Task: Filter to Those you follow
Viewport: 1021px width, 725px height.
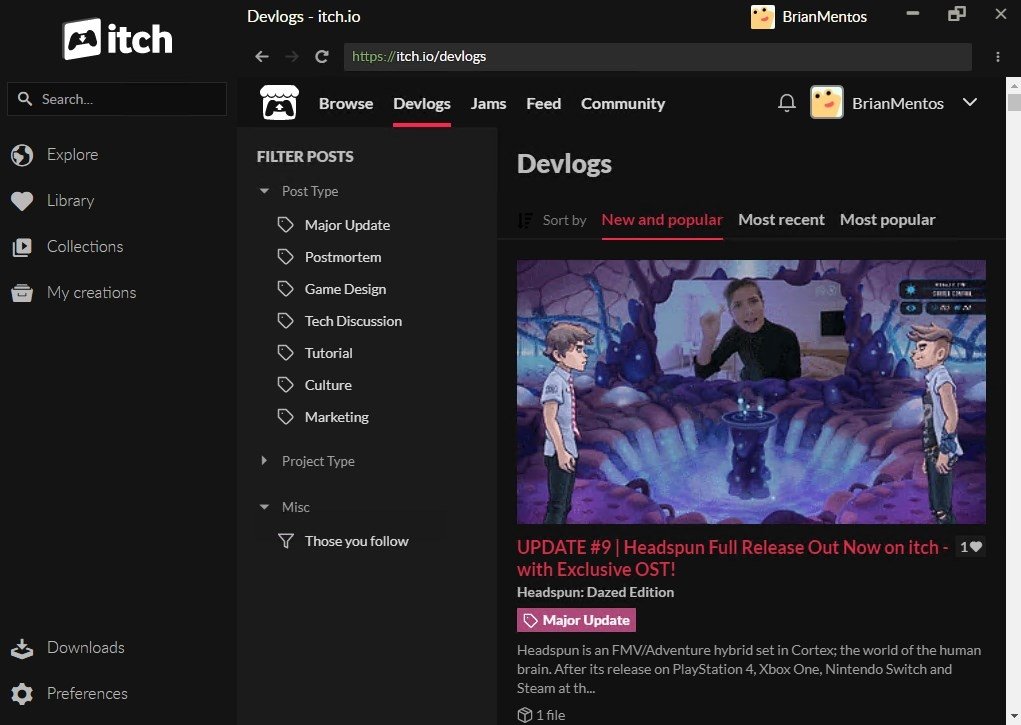Action: click(356, 541)
